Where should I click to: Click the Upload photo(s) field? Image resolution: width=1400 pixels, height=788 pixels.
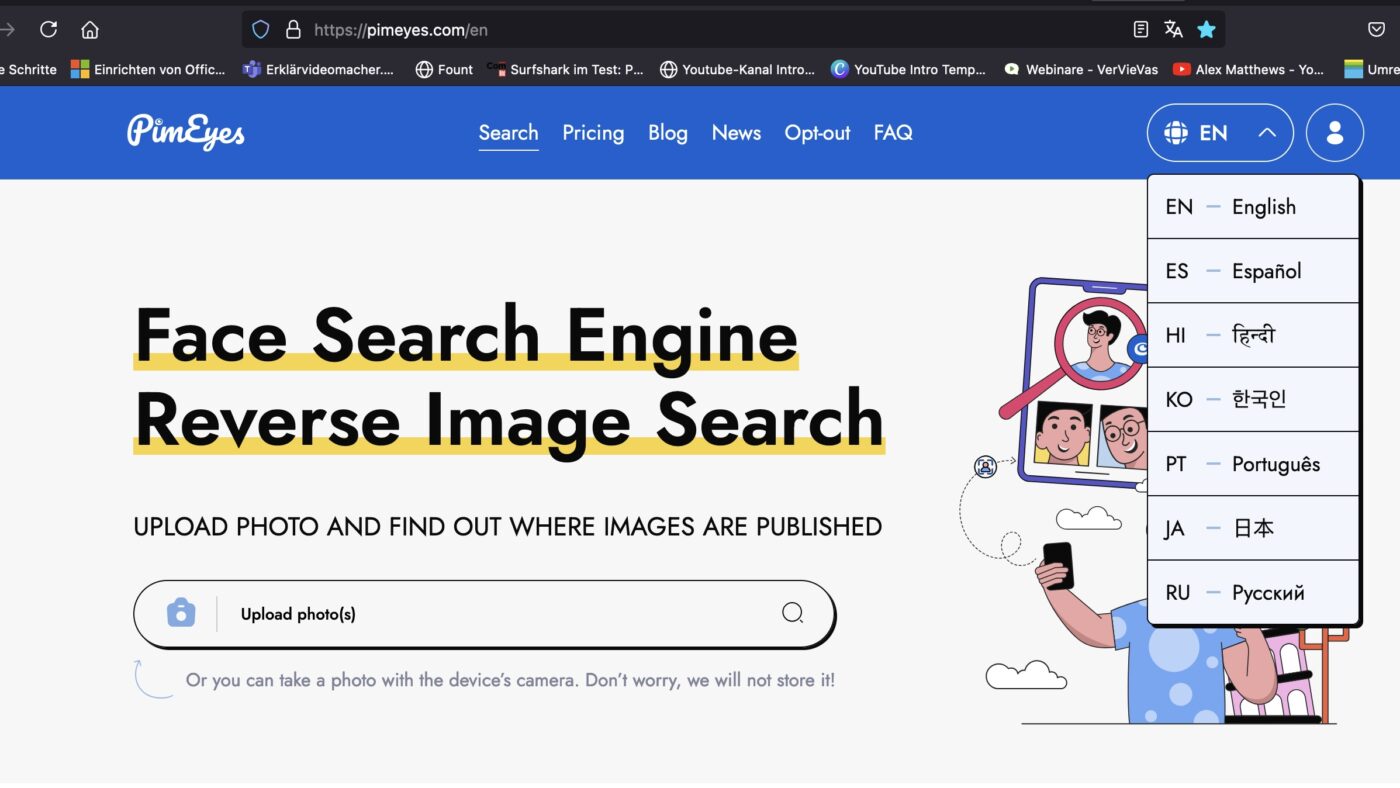484,613
